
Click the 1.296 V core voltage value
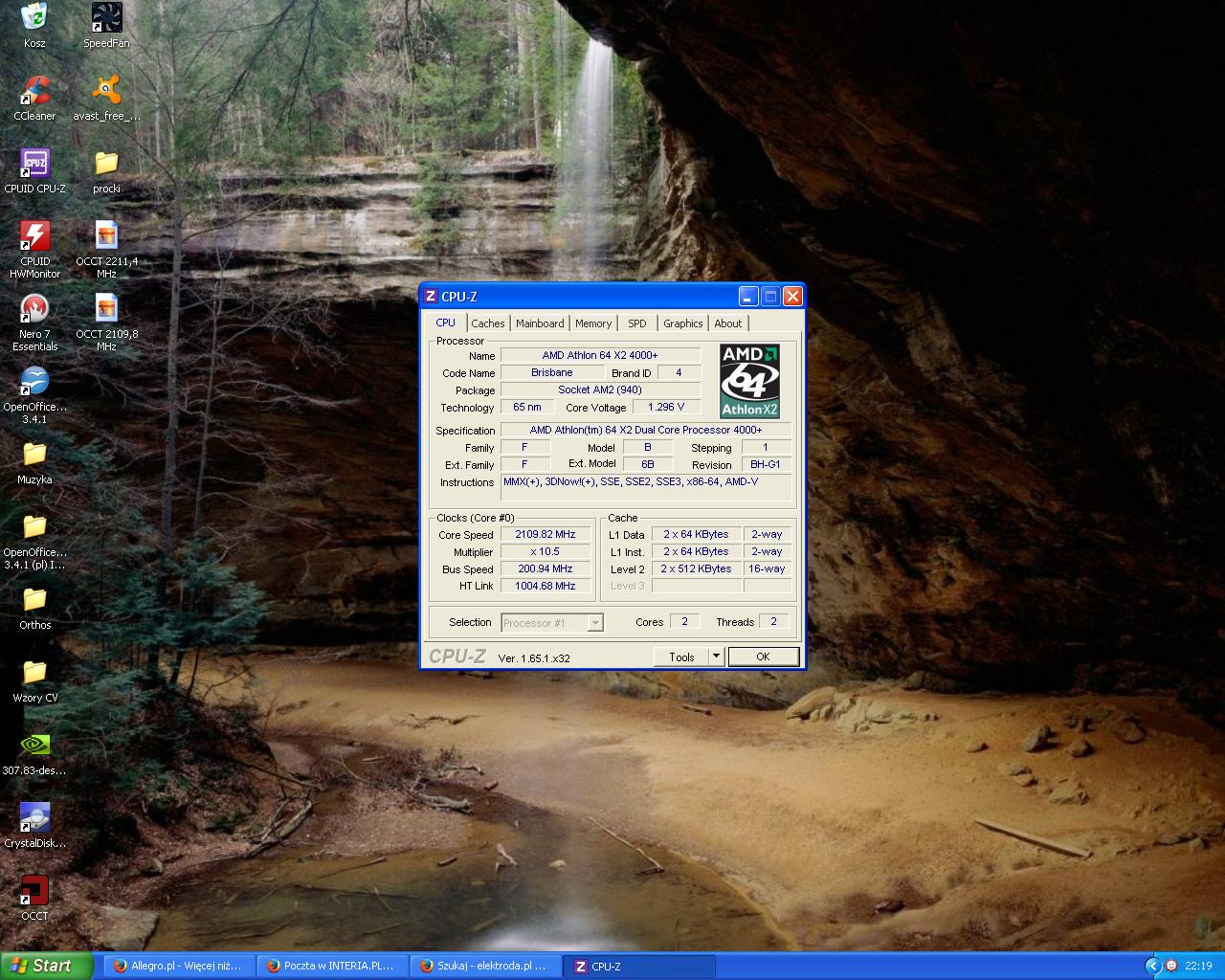click(666, 407)
